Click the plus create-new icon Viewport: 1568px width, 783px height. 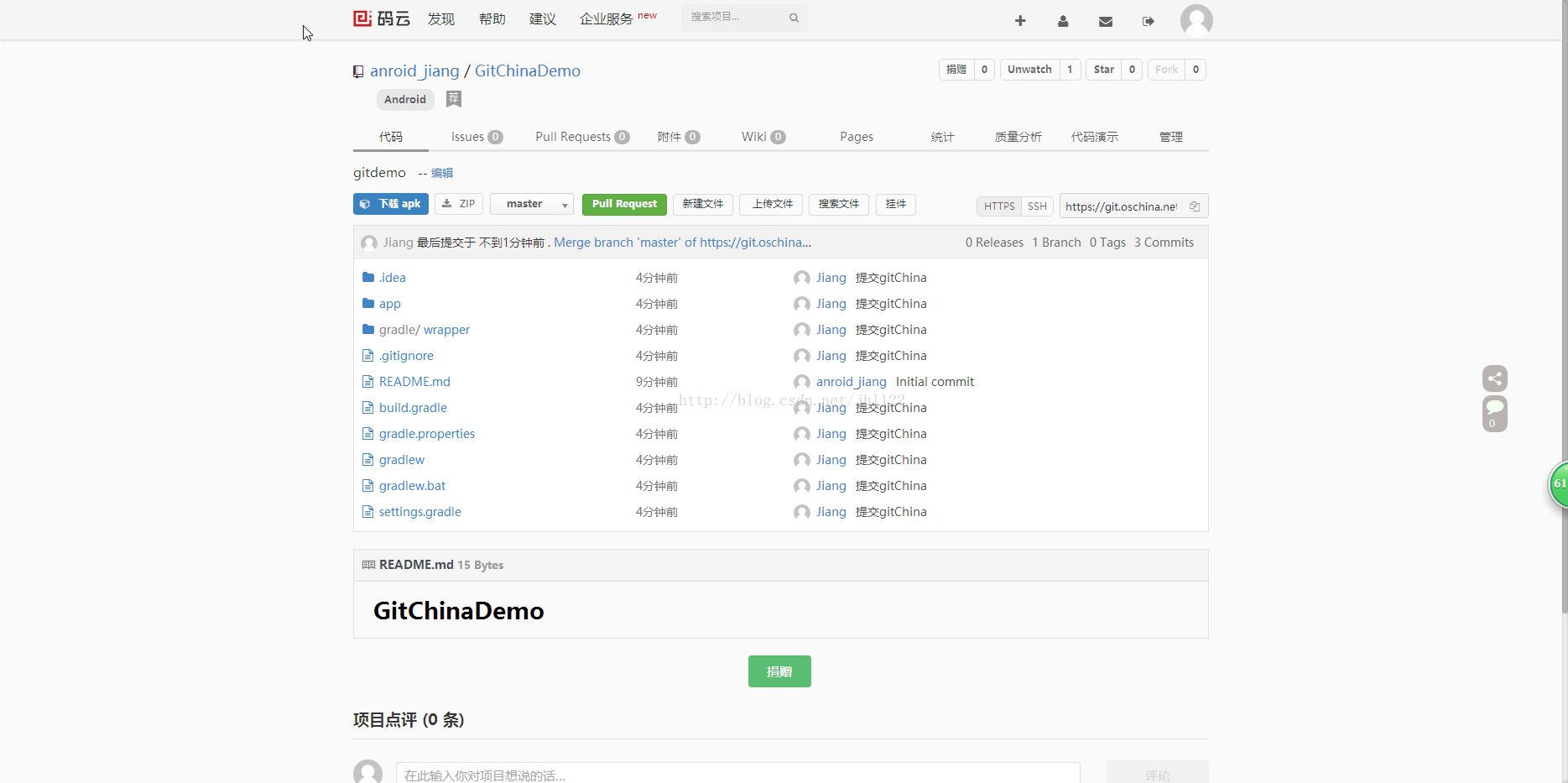pos(1020,21)
